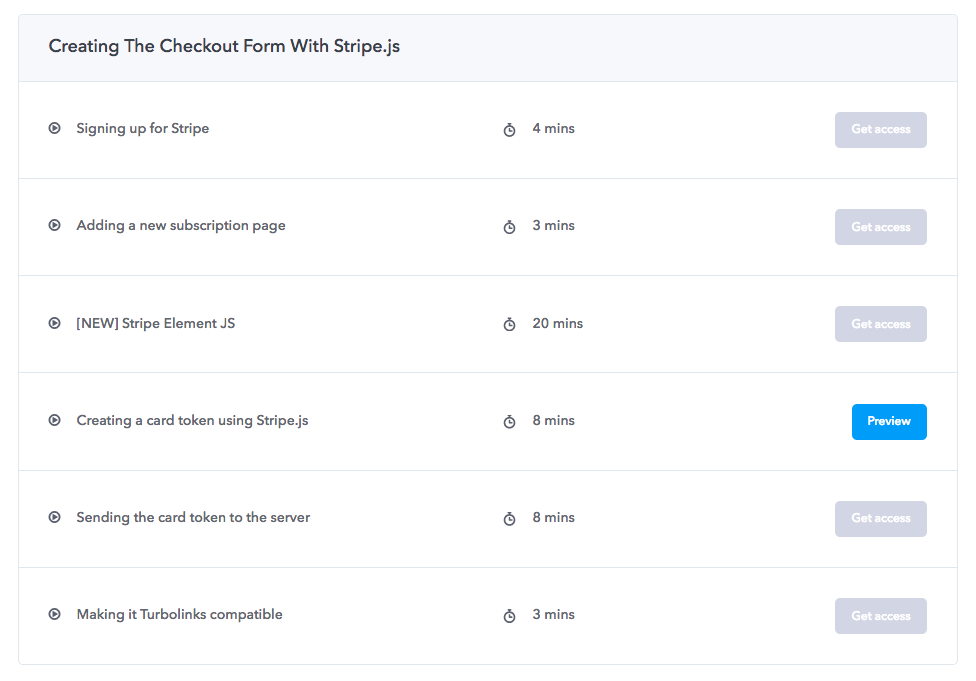
Task: Get access to [NEW] Stripe Element JS lesson
Action: [x=881, y=324]
